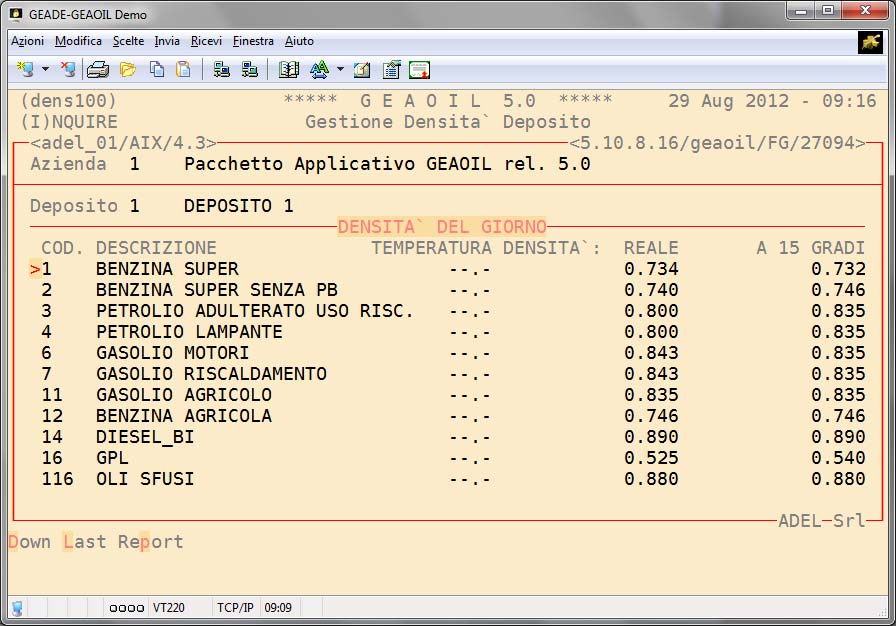Click the VT220 emulation status field
The width and height of the screenshot is (896, 626).
point(166,607)
